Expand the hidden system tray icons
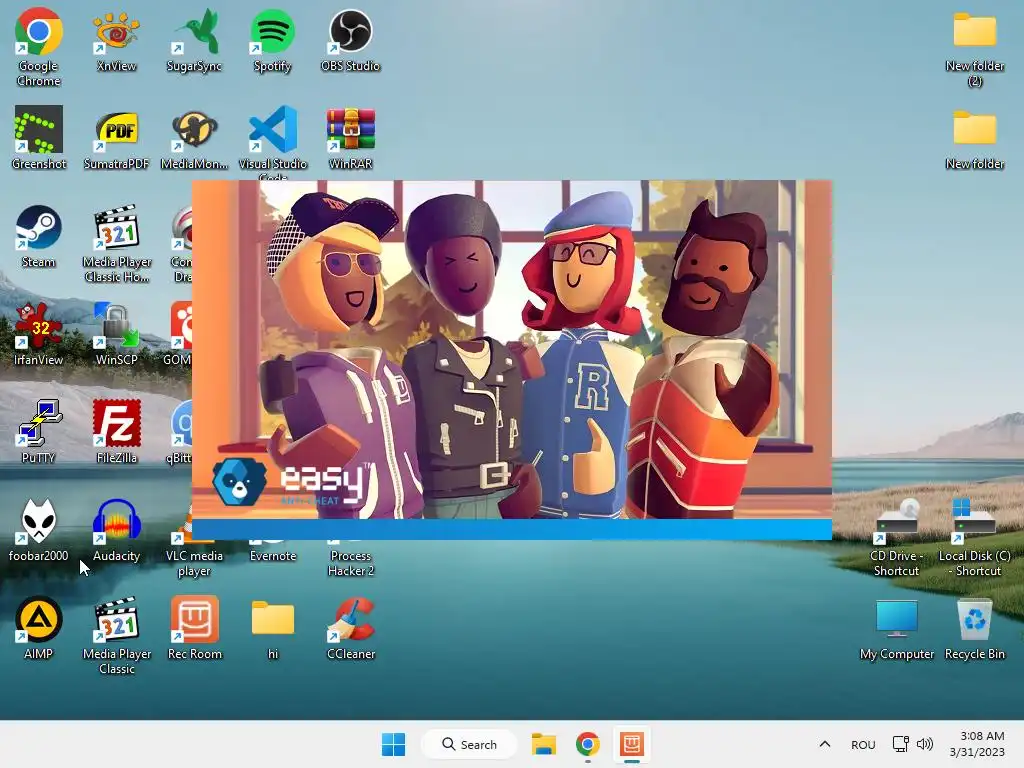Viewport: 1024px width, 768px height. pyautogui.click(x=825, y=744)
